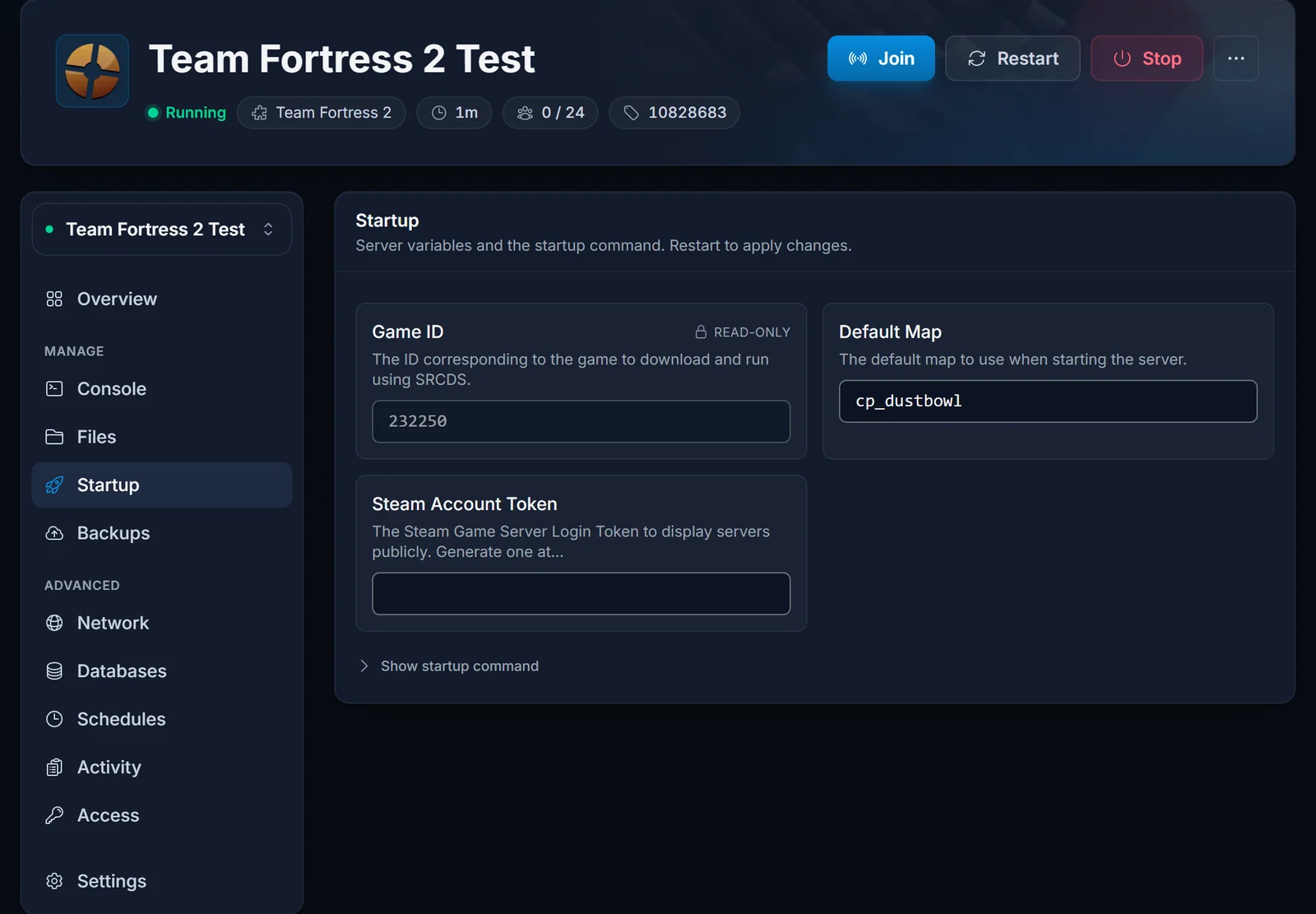Click the Files folder icon

(54, 437)
